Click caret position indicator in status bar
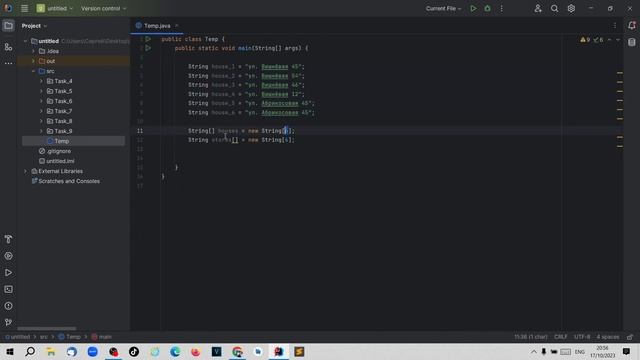The height and width of the screenshot is (360, 640). tap(531, 337)
